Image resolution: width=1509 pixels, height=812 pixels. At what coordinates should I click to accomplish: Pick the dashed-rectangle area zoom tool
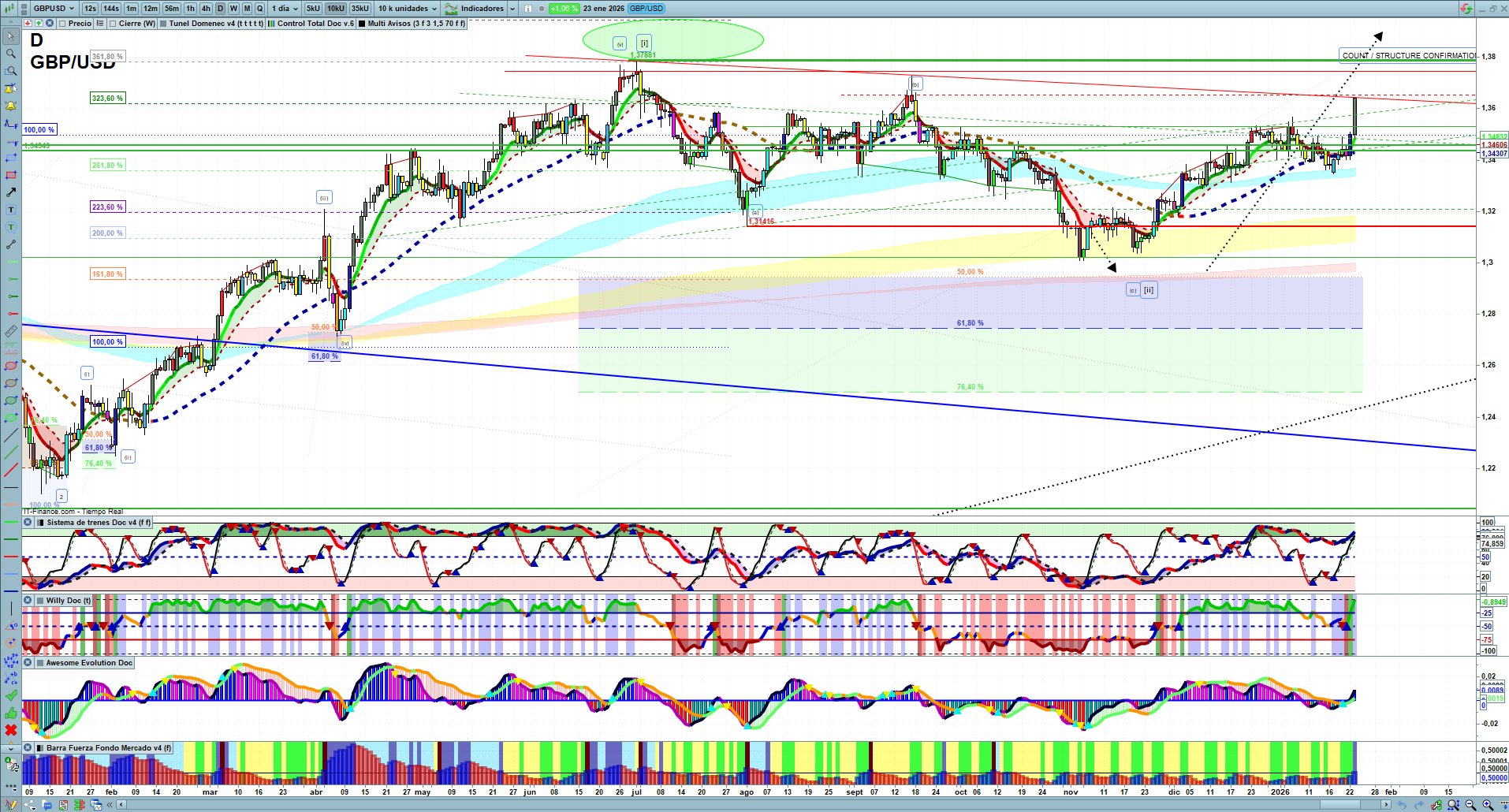click(x=11, y=71)
